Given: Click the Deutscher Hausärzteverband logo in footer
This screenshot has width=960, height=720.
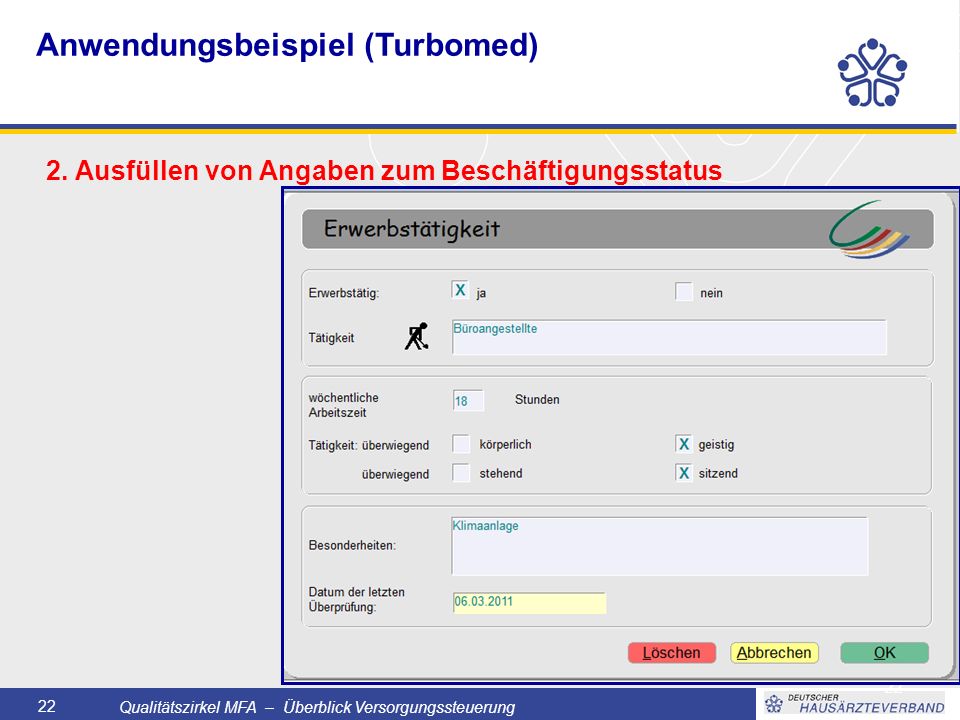Looking at the screenshot, I should point(854,703).
